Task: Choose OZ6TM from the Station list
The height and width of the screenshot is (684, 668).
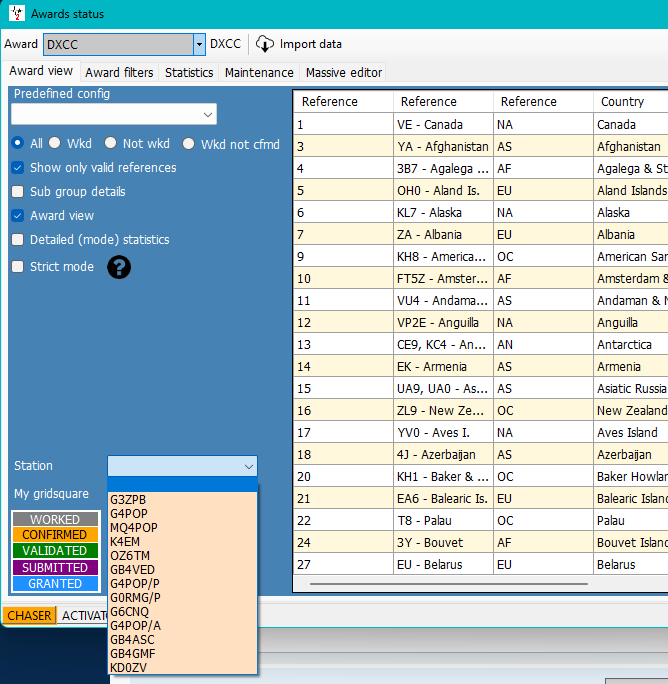Action: [182, 555]
